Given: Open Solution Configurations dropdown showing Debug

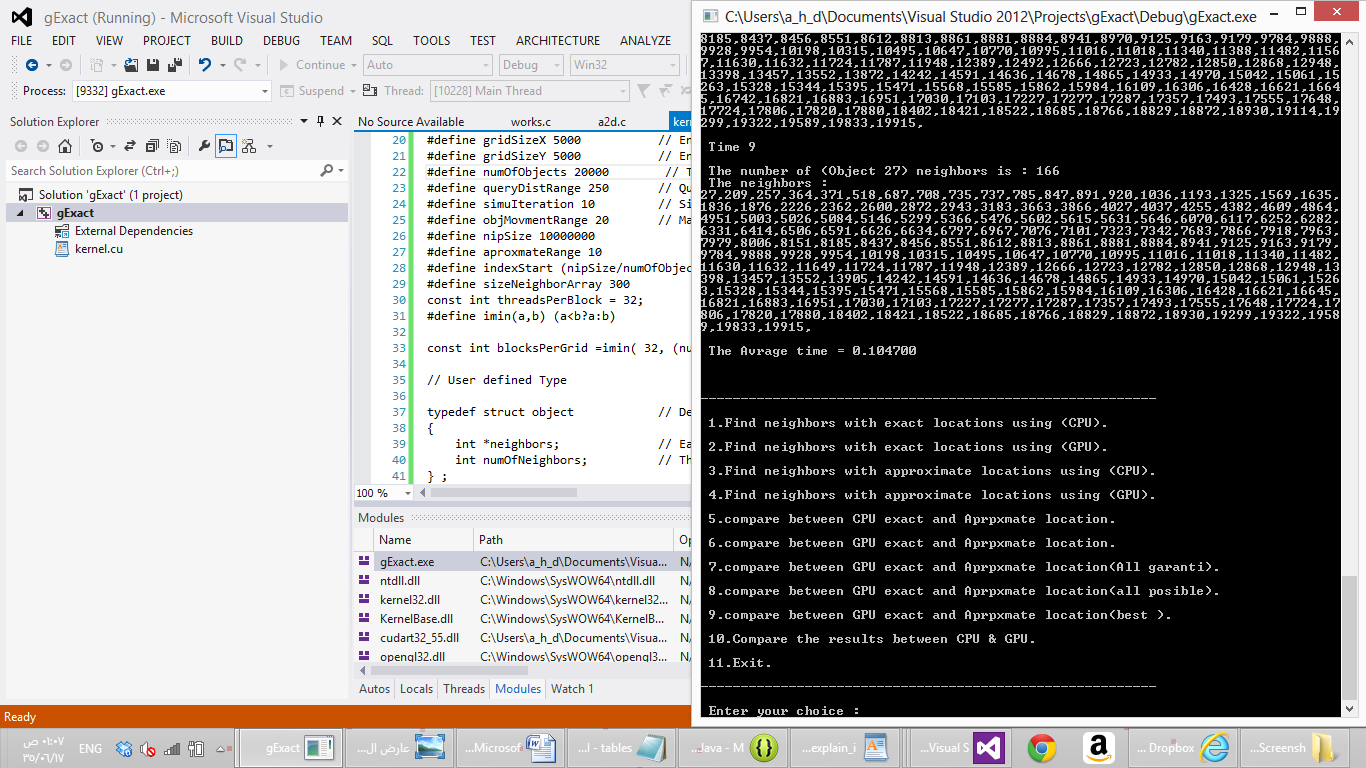Looking at the screenshot, I should click(x=530, y=65).
